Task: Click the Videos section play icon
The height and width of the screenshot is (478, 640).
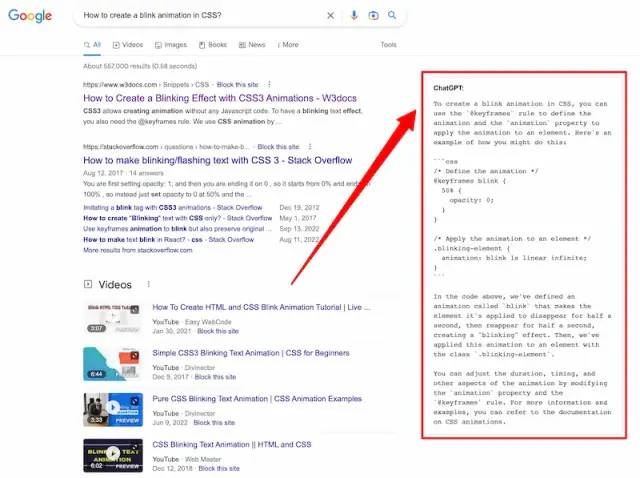Action: 88,284
